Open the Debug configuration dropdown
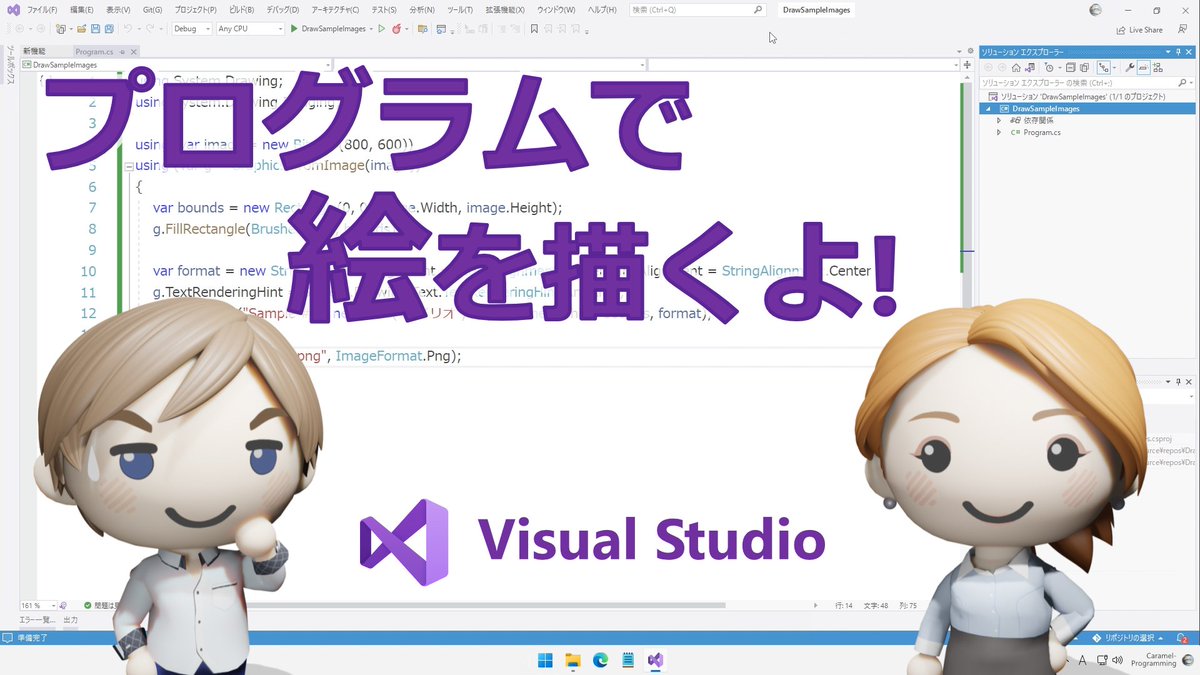1200x675 pixels. click(x=192, y=29)
